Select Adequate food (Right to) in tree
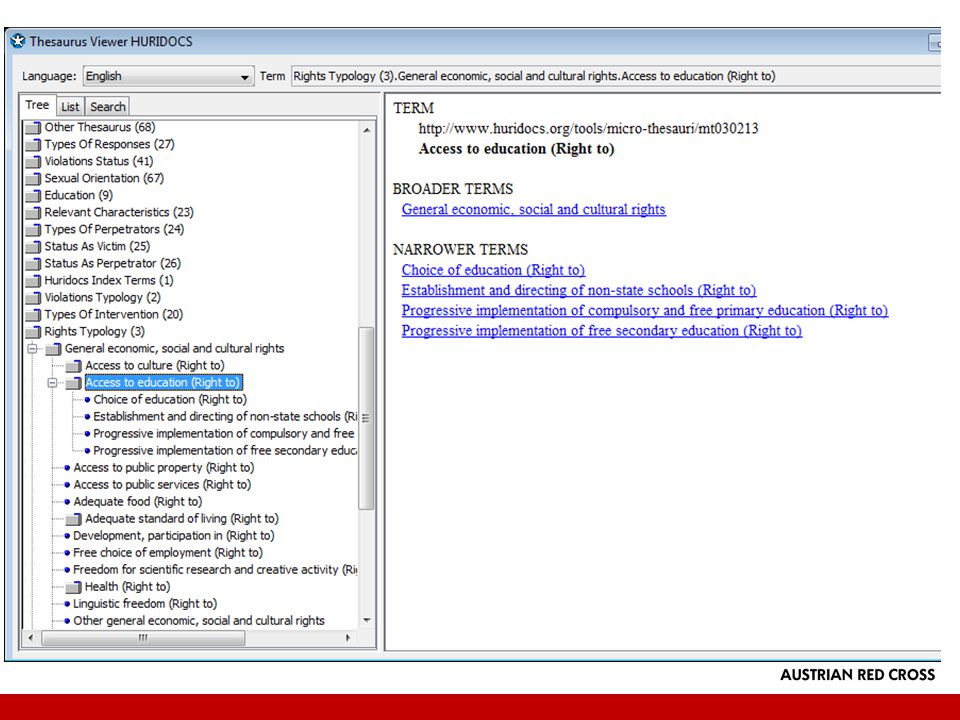 pyautogui.click(x=138, y=502)
